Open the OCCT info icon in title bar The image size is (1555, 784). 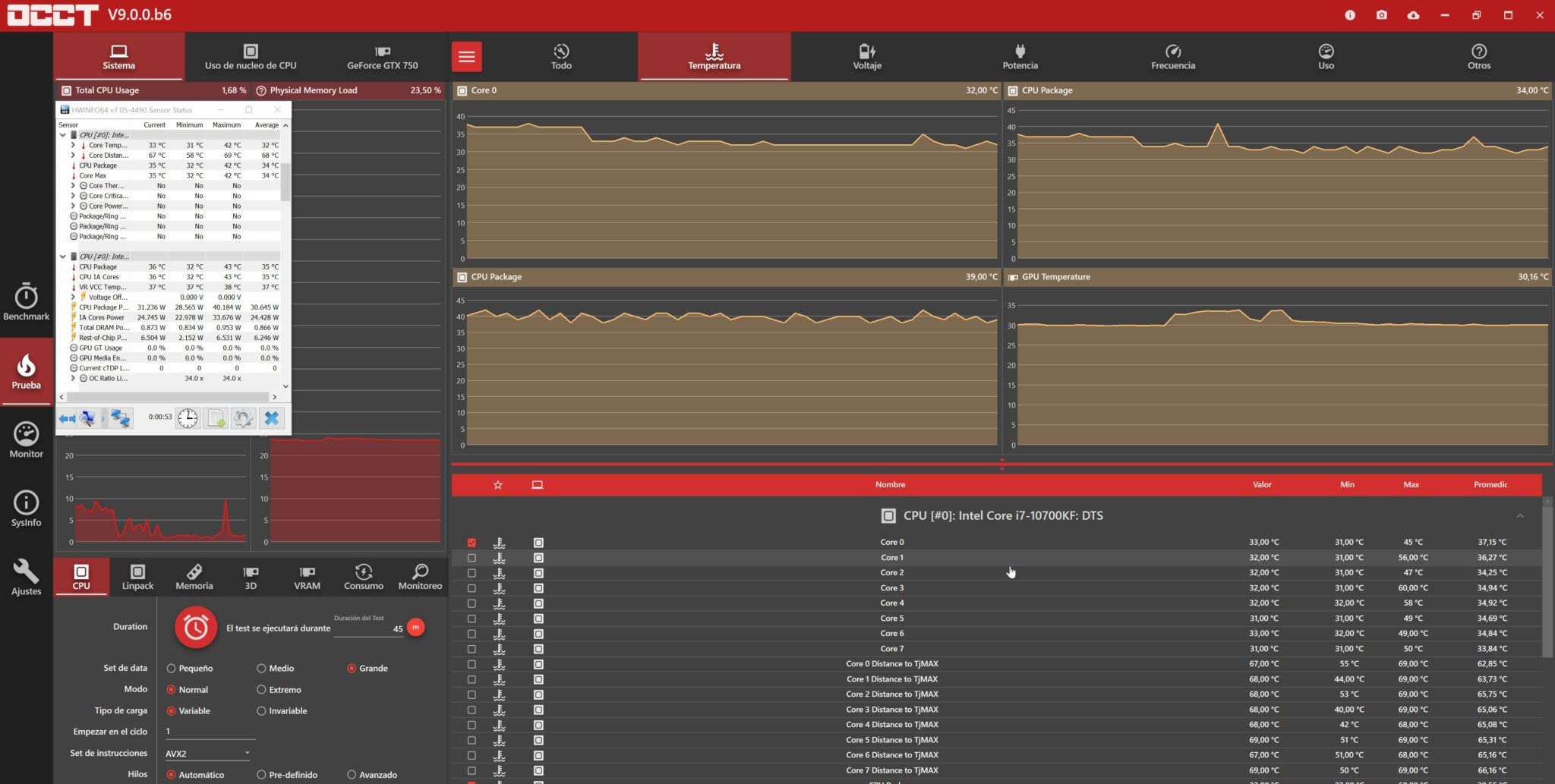(1350, 15)
